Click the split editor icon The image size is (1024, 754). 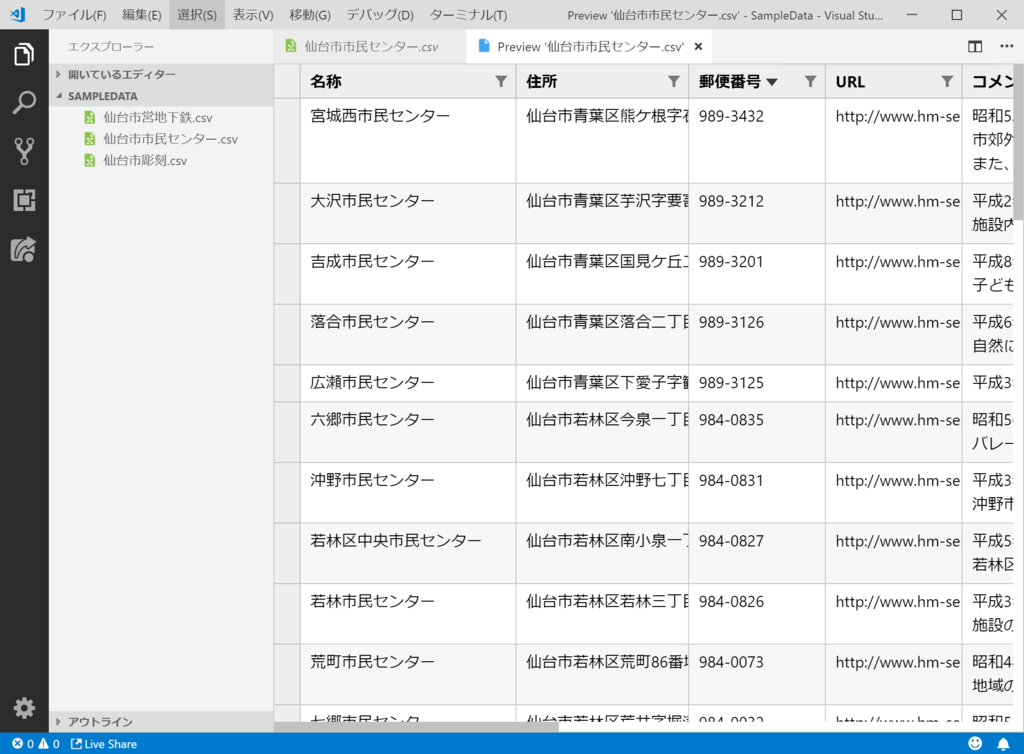974,46
